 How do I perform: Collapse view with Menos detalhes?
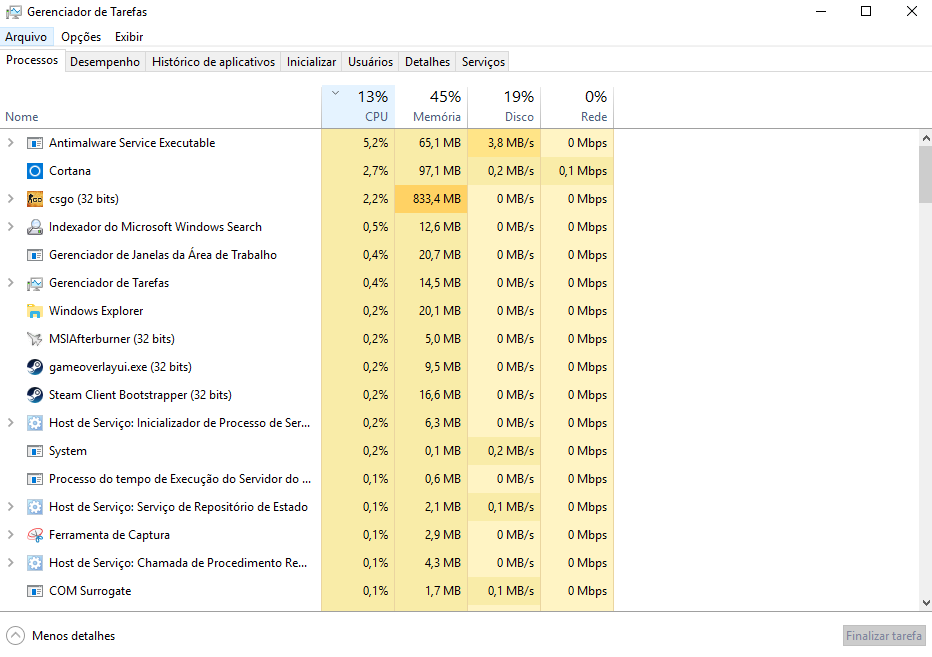(x=61, y=636)
